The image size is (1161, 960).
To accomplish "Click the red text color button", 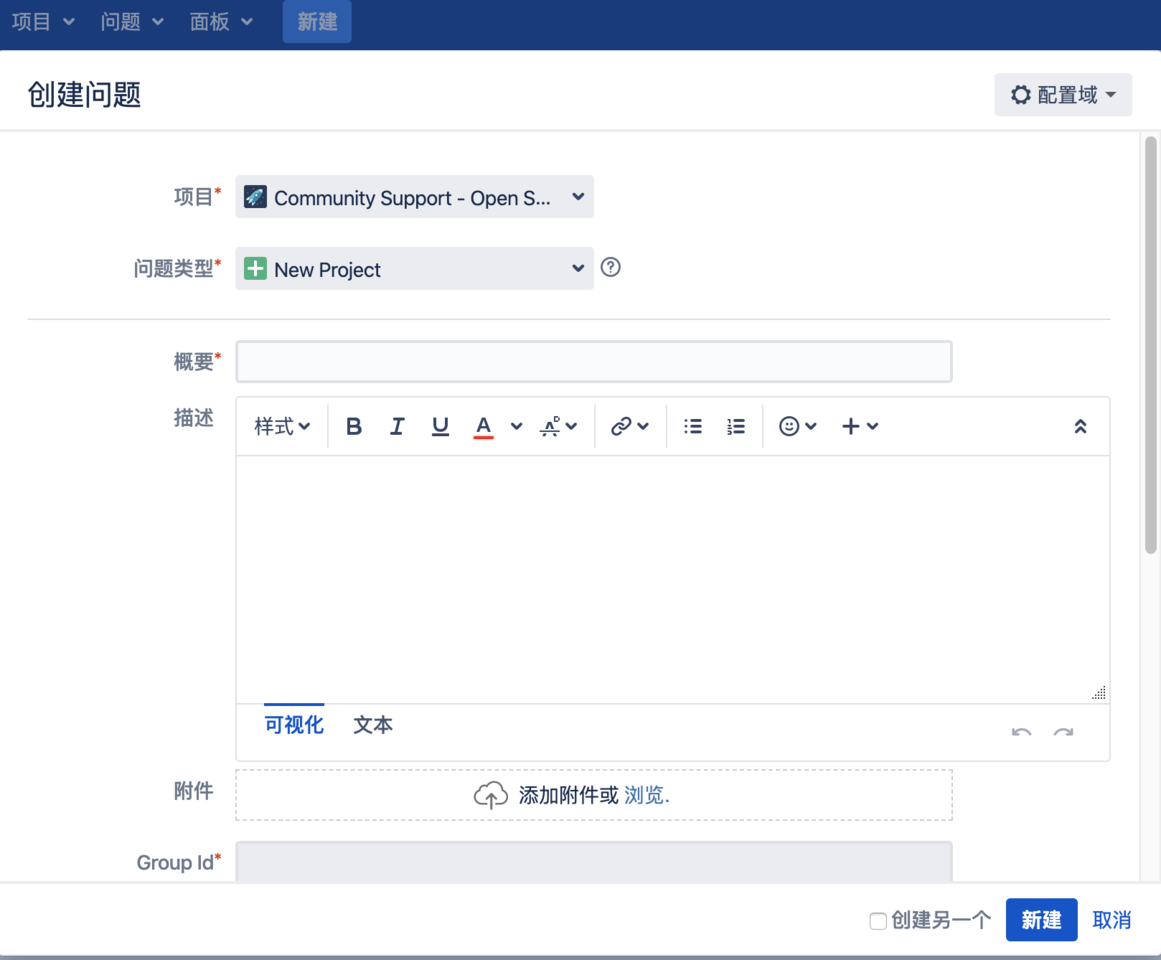I will pos(484,426).
